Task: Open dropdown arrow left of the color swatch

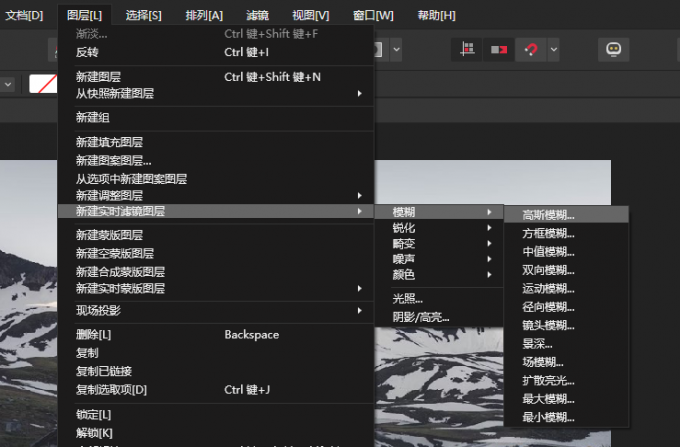Action: coord(8,84)
